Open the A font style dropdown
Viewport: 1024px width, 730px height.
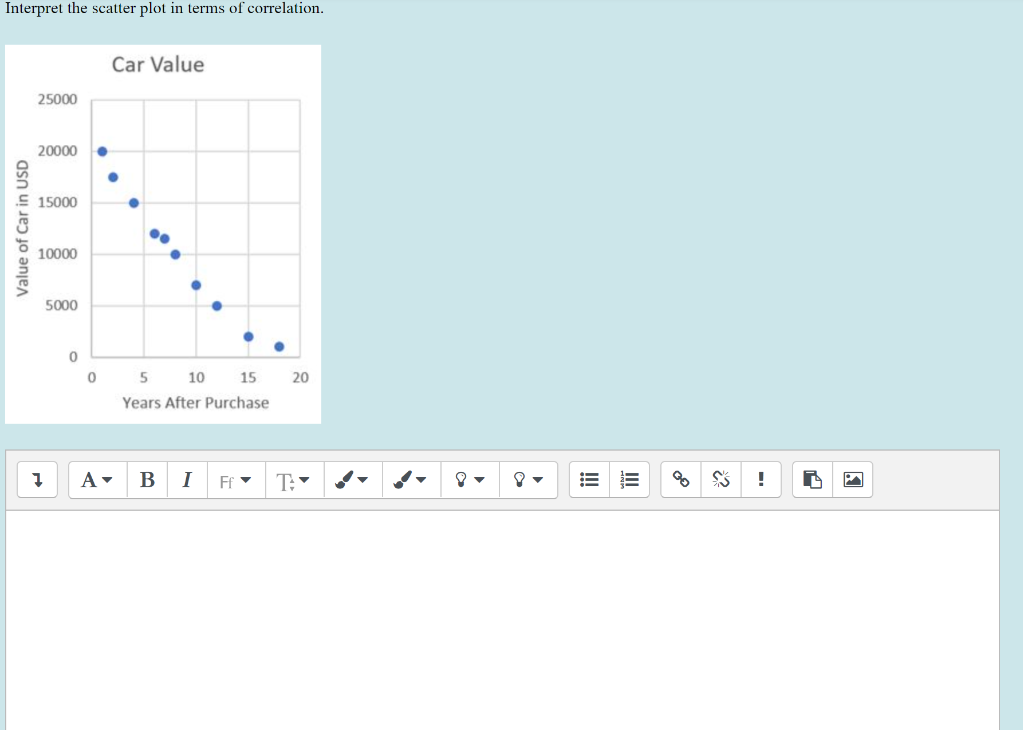pos(97,479)
